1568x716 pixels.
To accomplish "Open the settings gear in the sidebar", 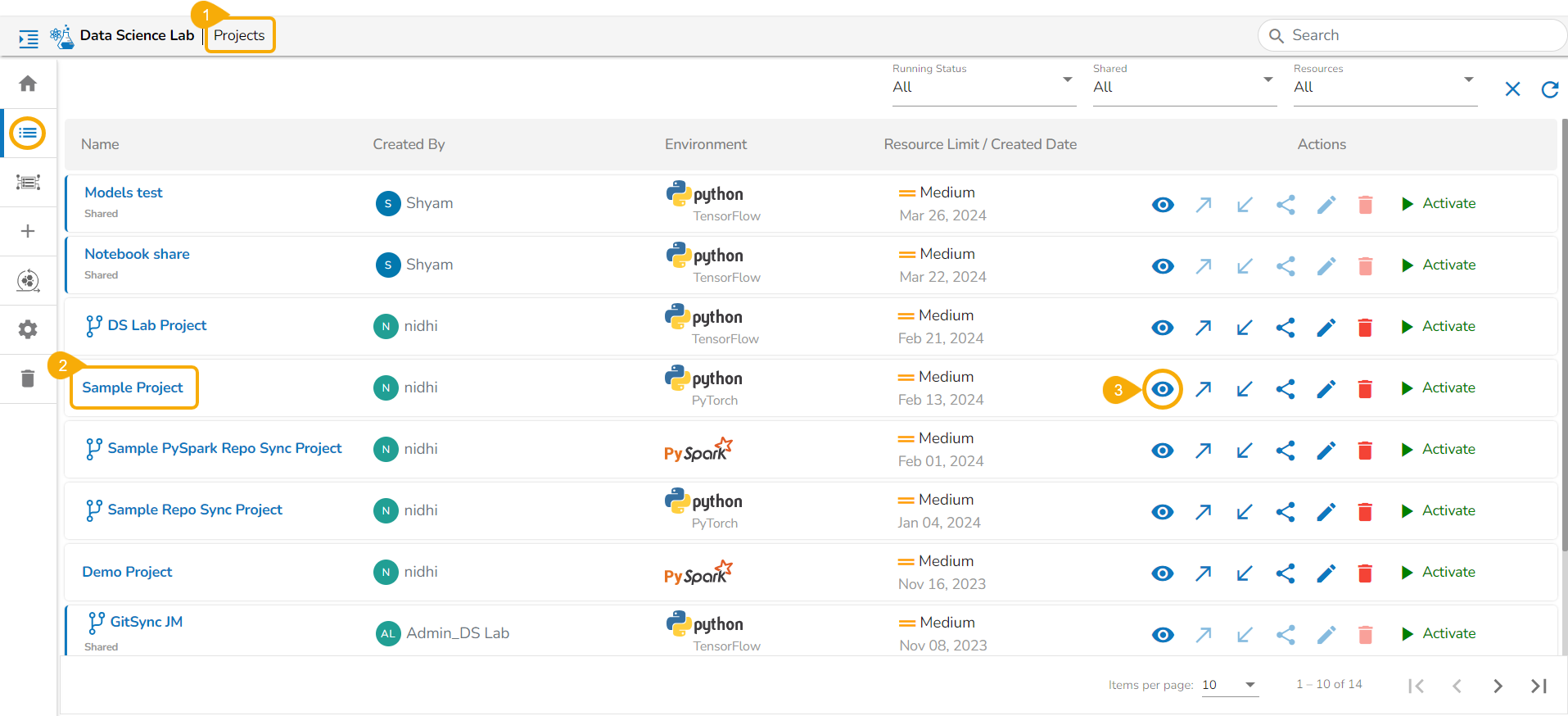I will (x=28, y=329).
